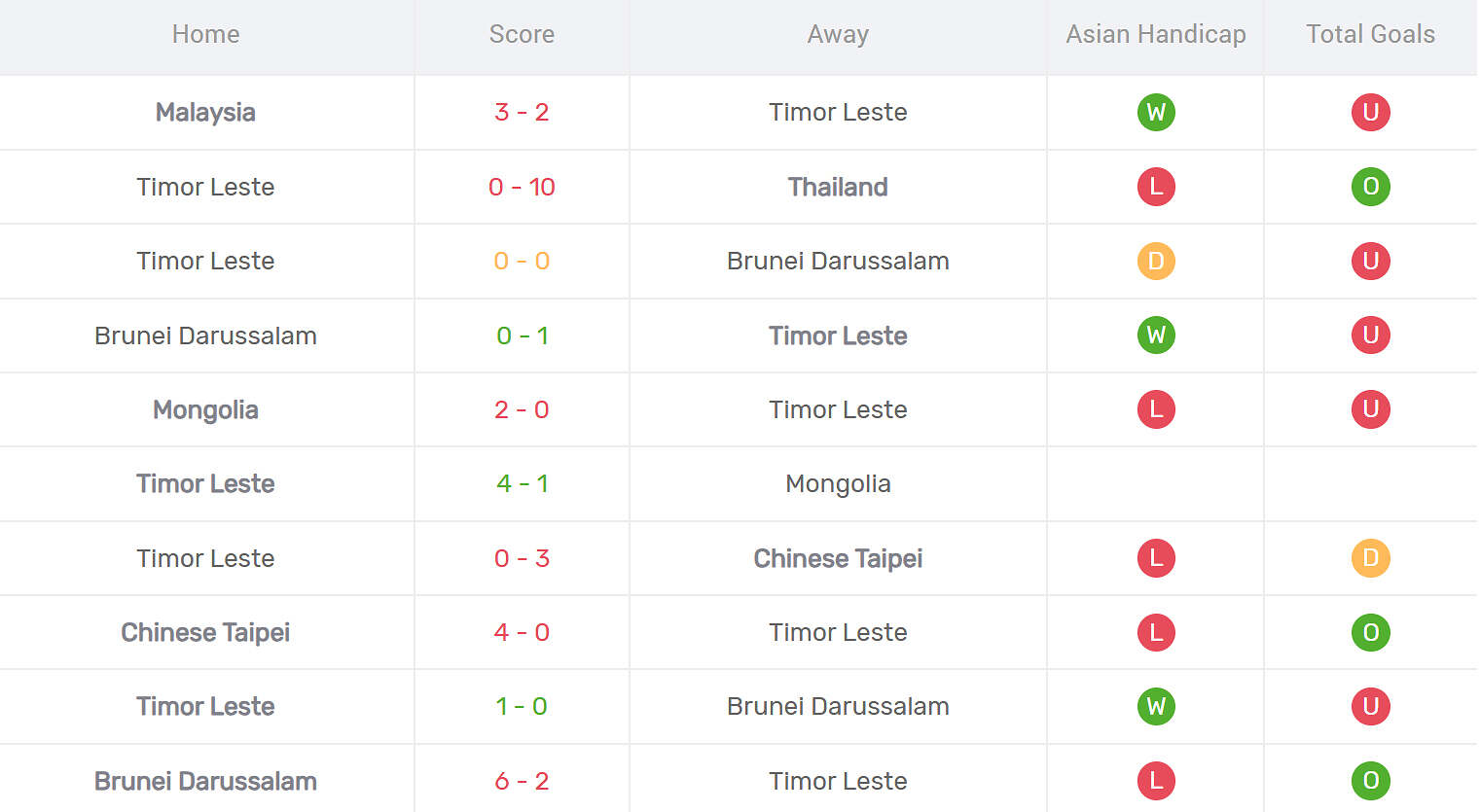The image size is (1480, 812).
Task: Click the orange D Total Goals badge
Action: pos(1370,558)
